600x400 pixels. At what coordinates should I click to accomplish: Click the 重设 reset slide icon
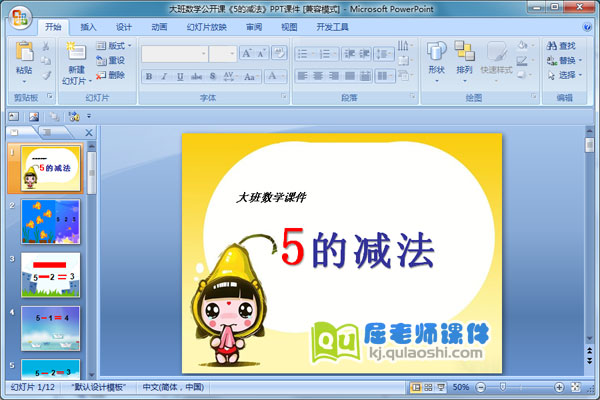tap(101, 60)
